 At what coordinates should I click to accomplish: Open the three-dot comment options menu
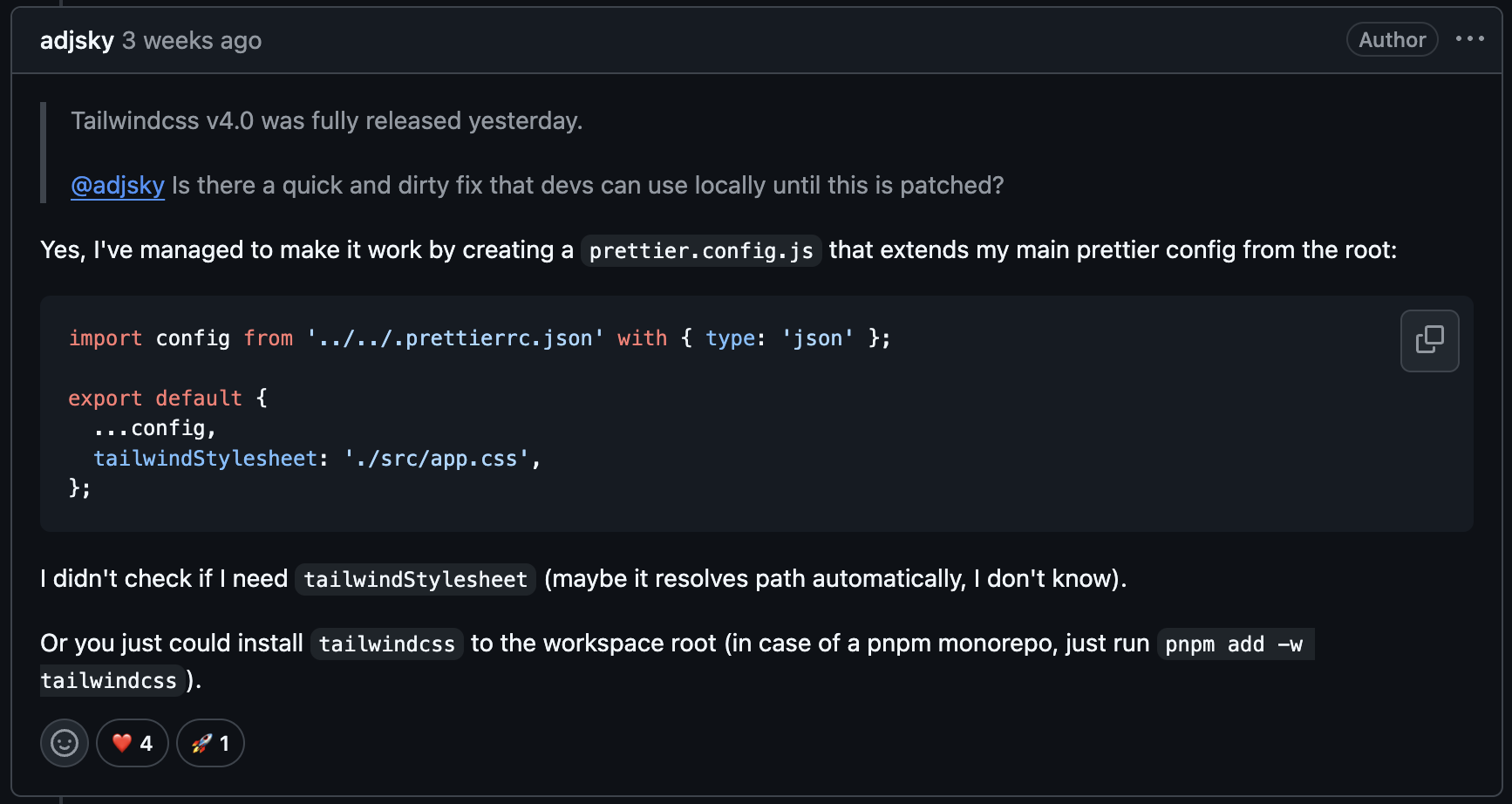(x=1469, y=39)
